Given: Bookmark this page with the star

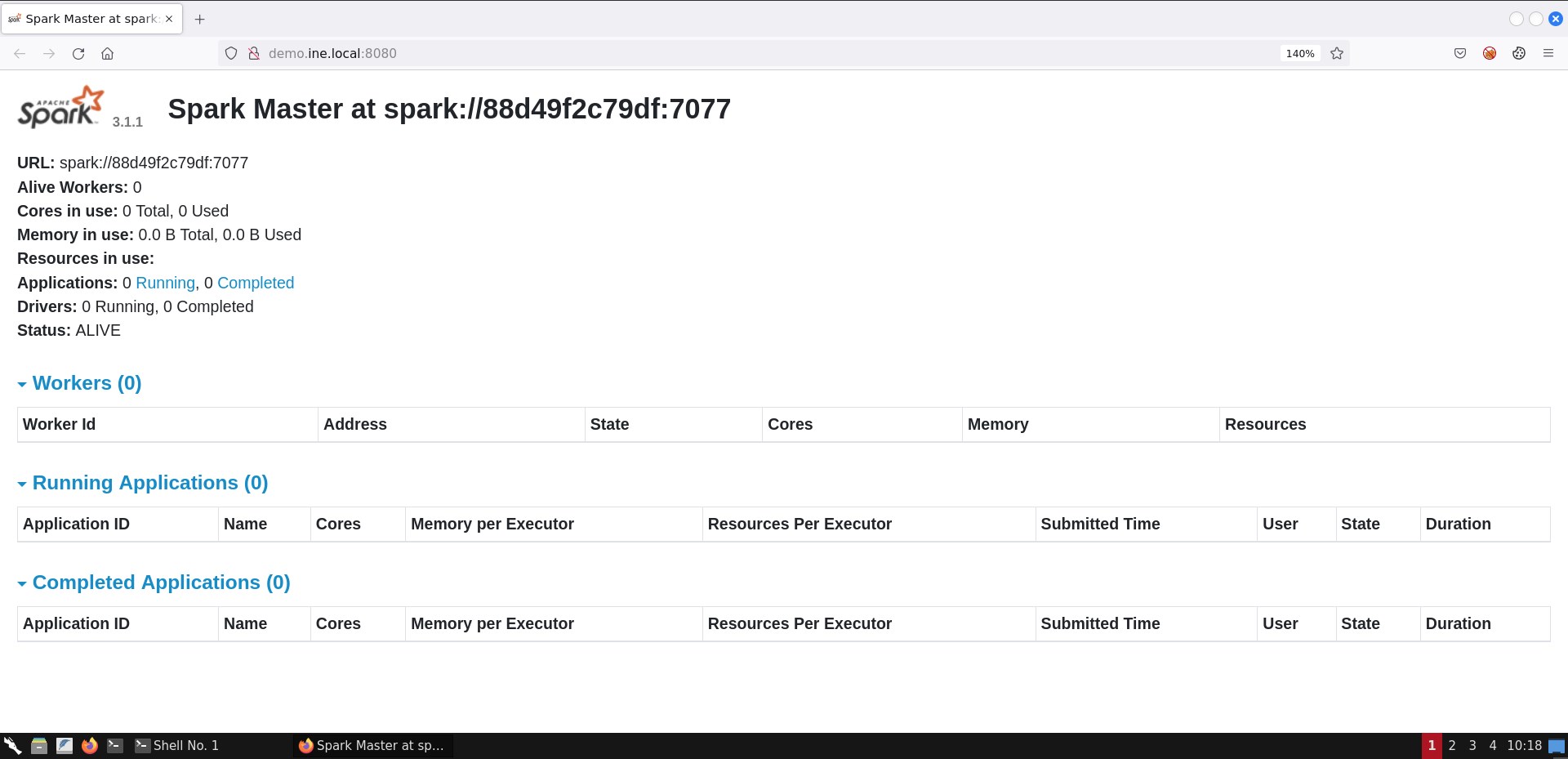Looking at the screenshot, I should 1337,53.
